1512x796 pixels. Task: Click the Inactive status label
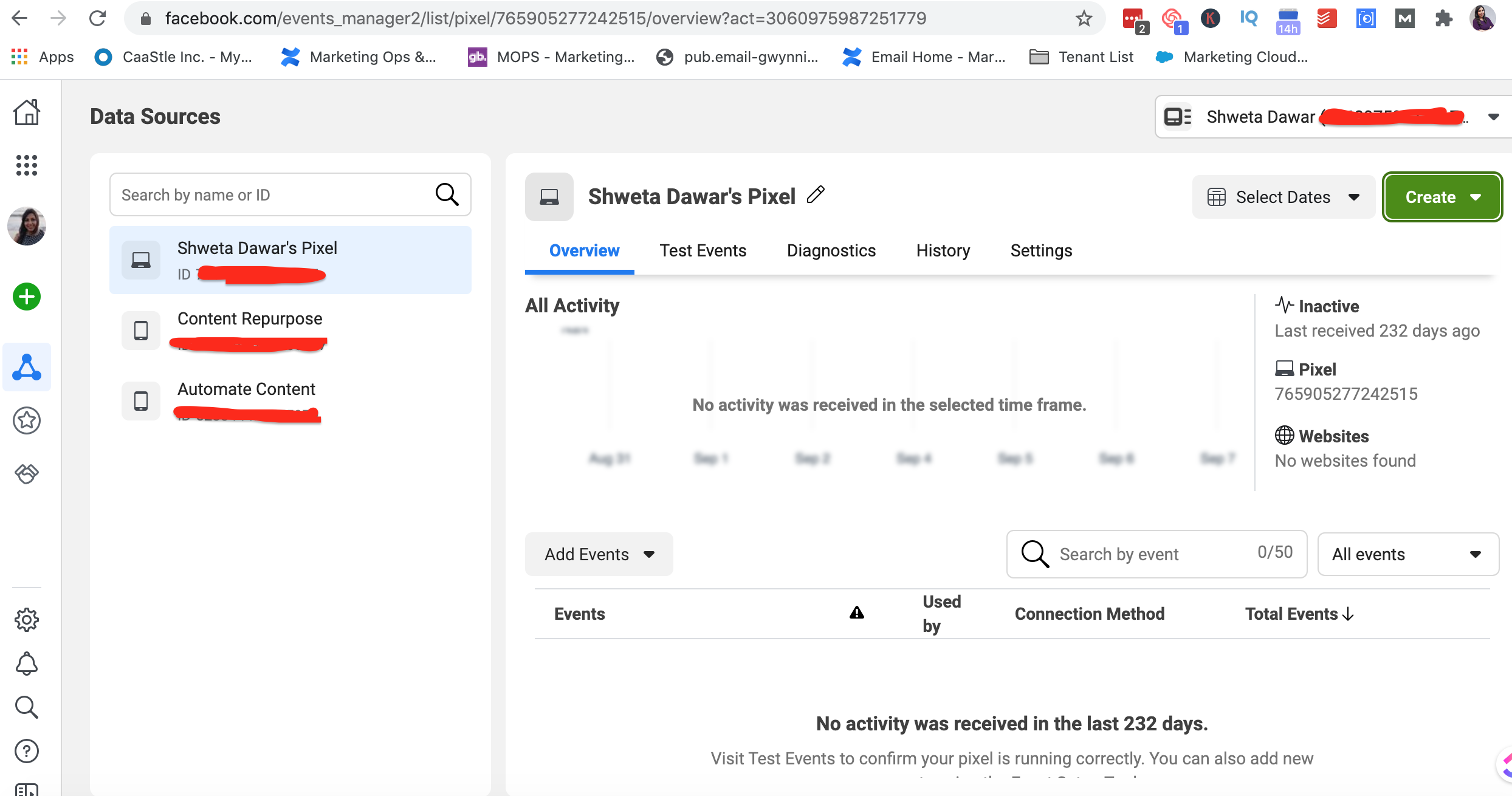[x=1328, y=306]
